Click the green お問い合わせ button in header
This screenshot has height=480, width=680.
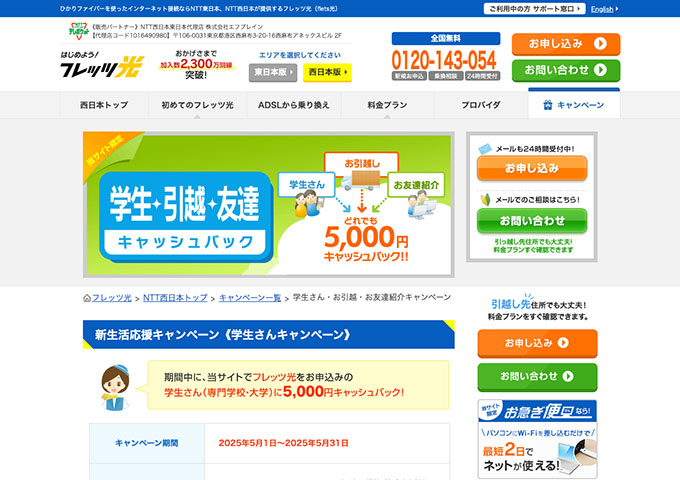[x=566, y=70]
